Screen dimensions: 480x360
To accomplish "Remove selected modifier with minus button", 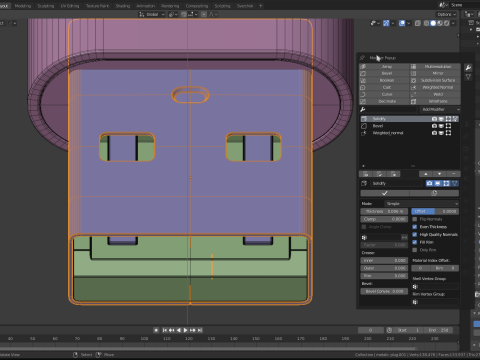I will pyautogui.click(x=453, y=174).
